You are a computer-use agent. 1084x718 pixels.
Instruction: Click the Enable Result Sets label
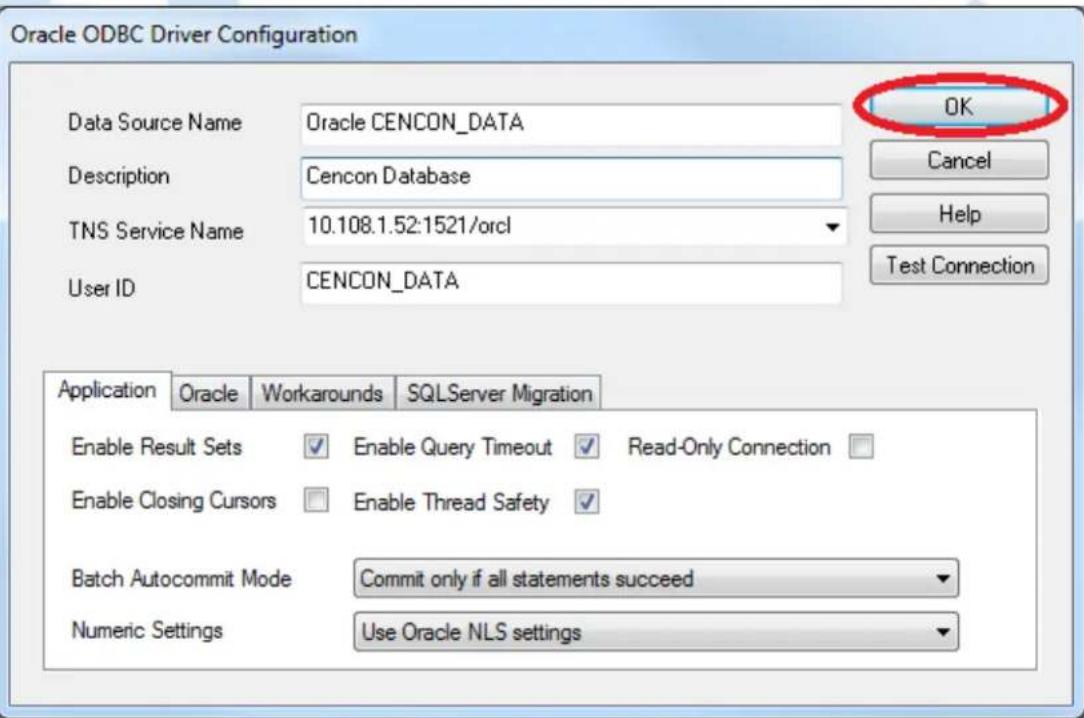tap(157, 447)
